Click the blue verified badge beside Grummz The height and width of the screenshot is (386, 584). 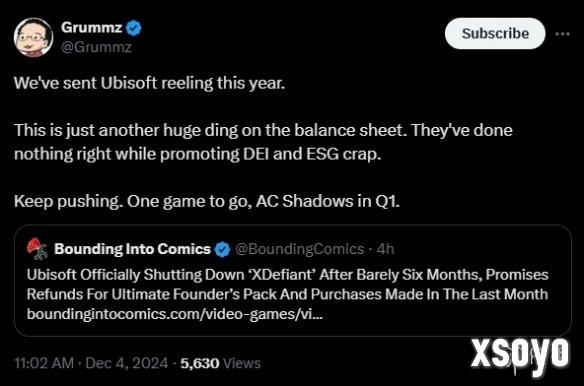tap(134, 28)
